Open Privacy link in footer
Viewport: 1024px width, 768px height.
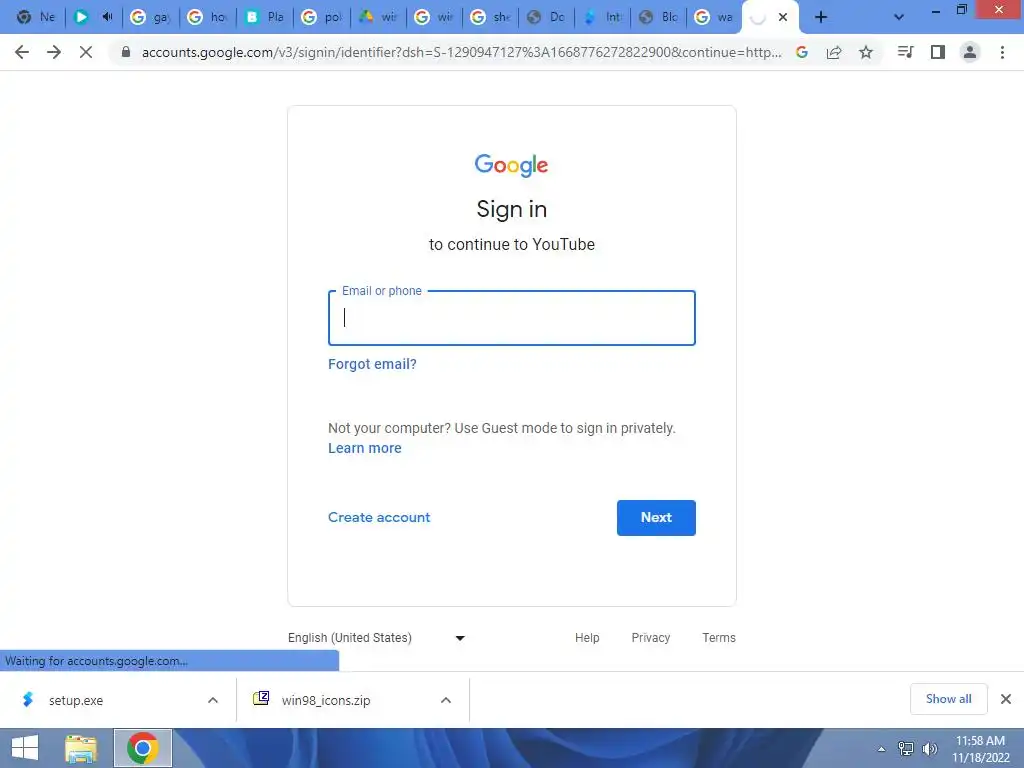[650, 638]
